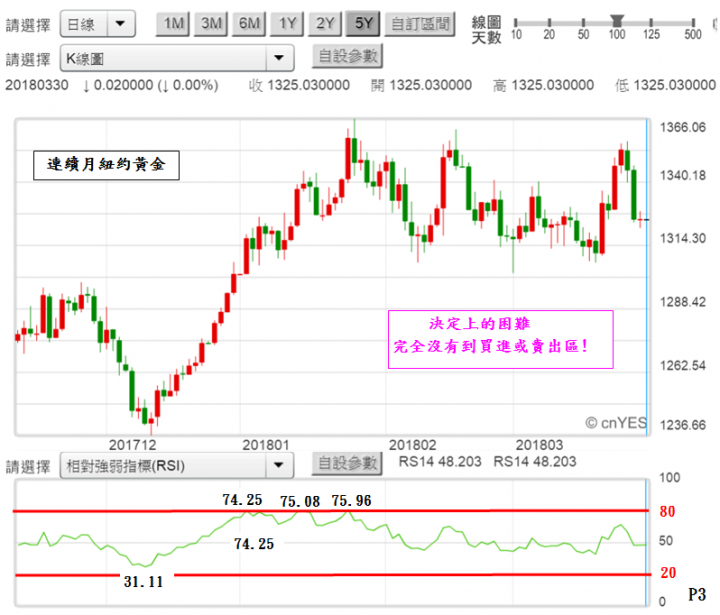The height and width of the screenshot is (615, 720).
Task: Open the 相對強弱指標(RSI) indicator dropdown
Action: (x=177, y=466)
